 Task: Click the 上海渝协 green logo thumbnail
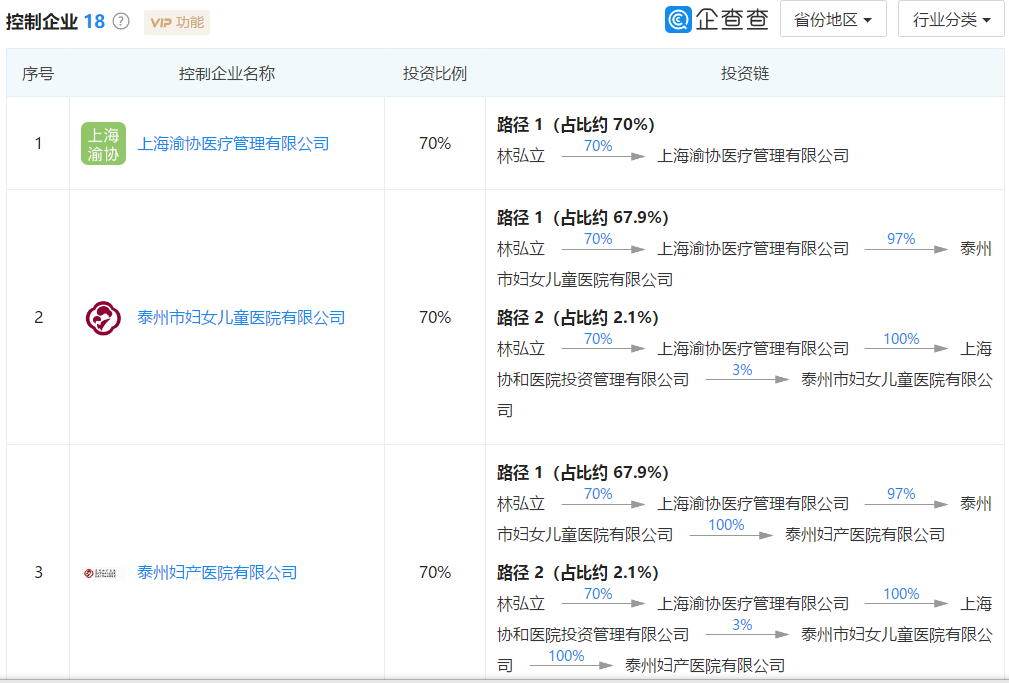coord(103,144)
